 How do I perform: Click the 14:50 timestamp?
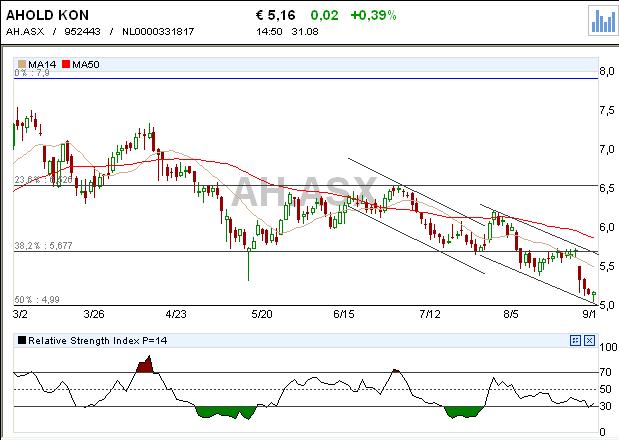point(269,32)
